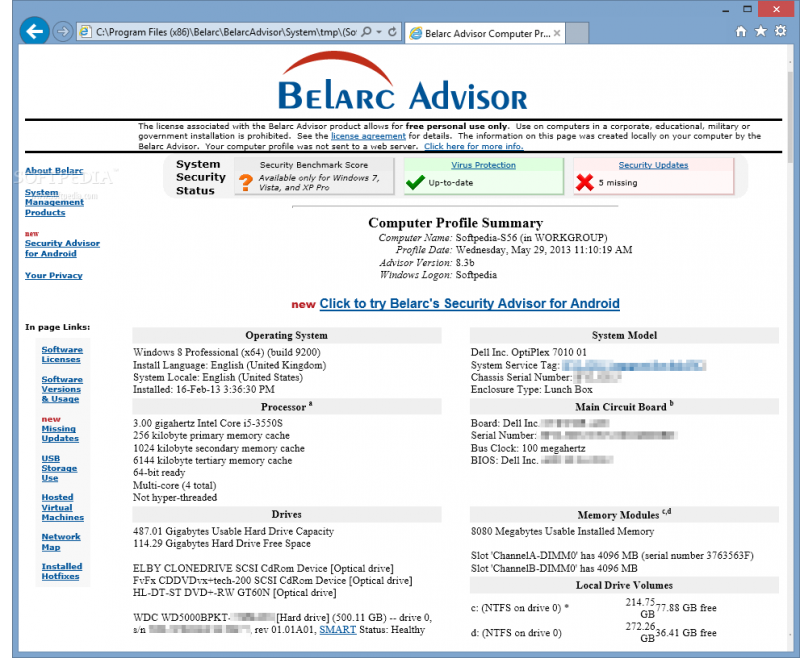The height and width of the screenshot is (658, 800).
Task: Open a new blank tab
Action: (x=577, y=33)
